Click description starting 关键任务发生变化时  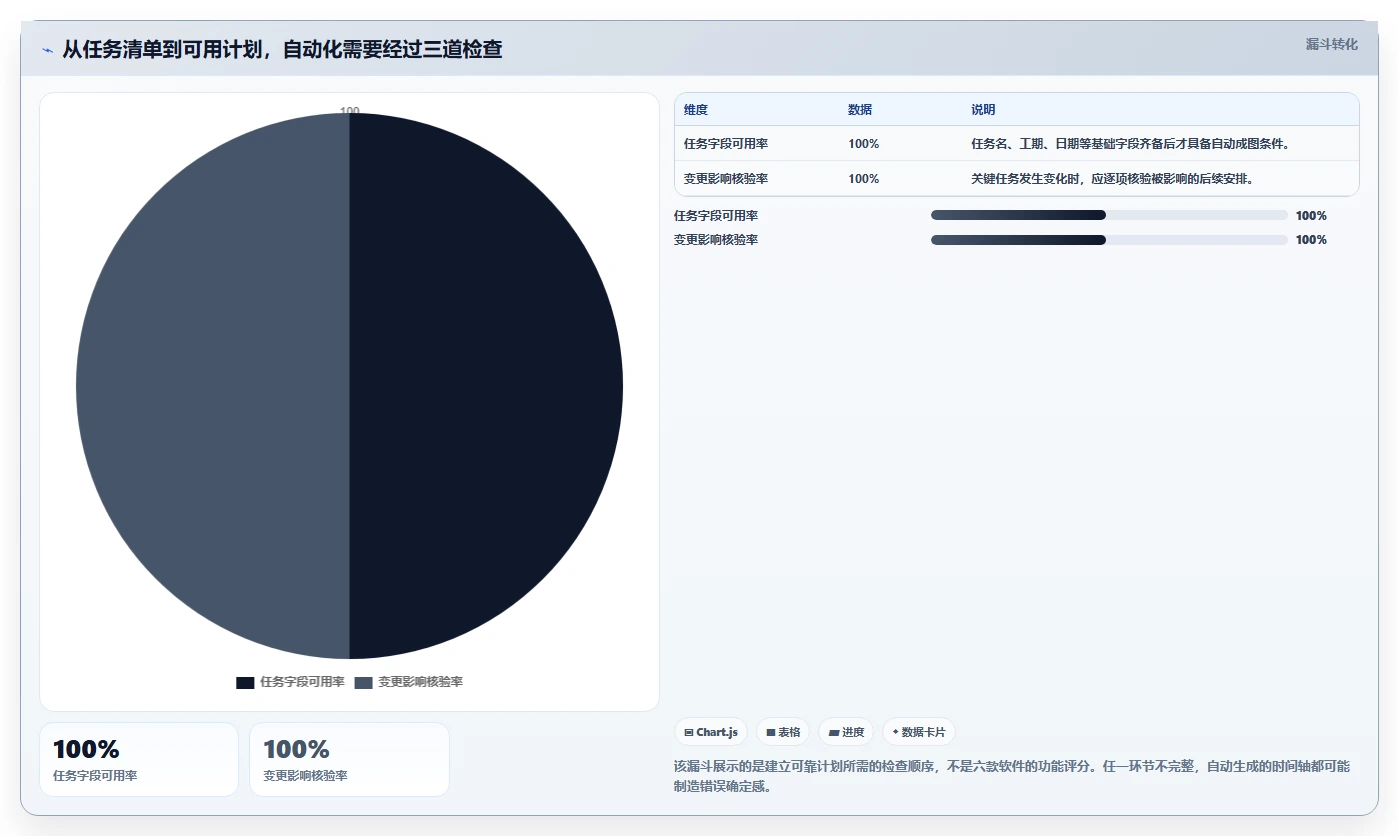[x=1112, y=179]
